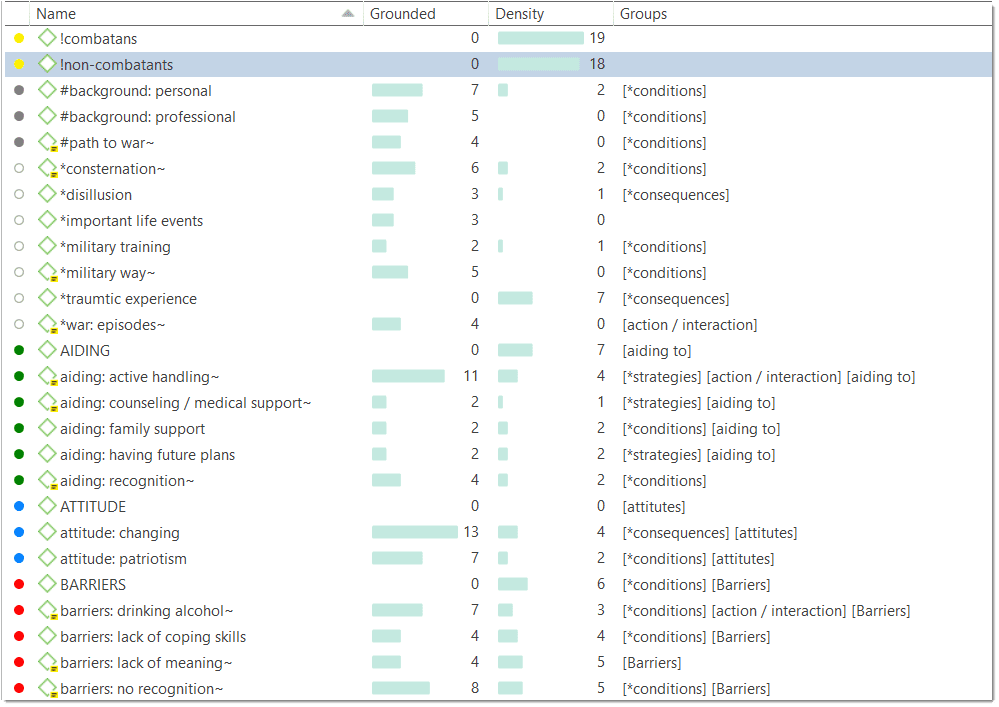Click the sort arrow in the Name header
This screenshot has width=999, height=707.
click(348, 13)
